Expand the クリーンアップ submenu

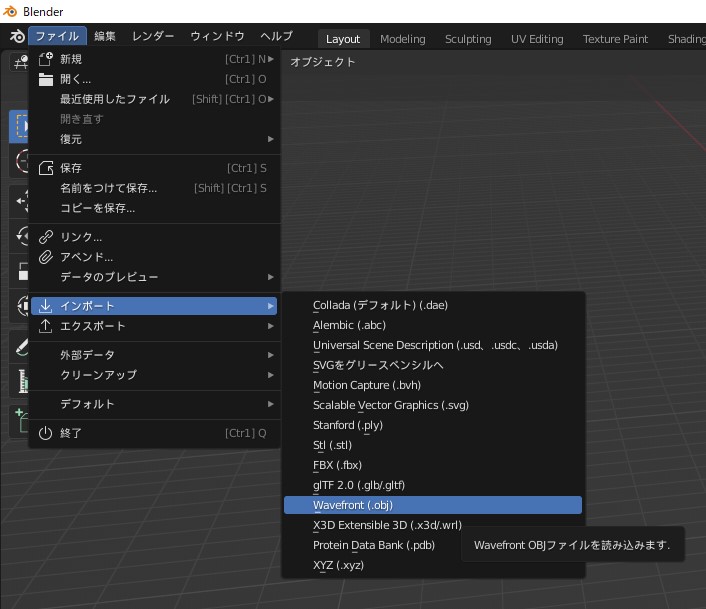tap(154, 375)
